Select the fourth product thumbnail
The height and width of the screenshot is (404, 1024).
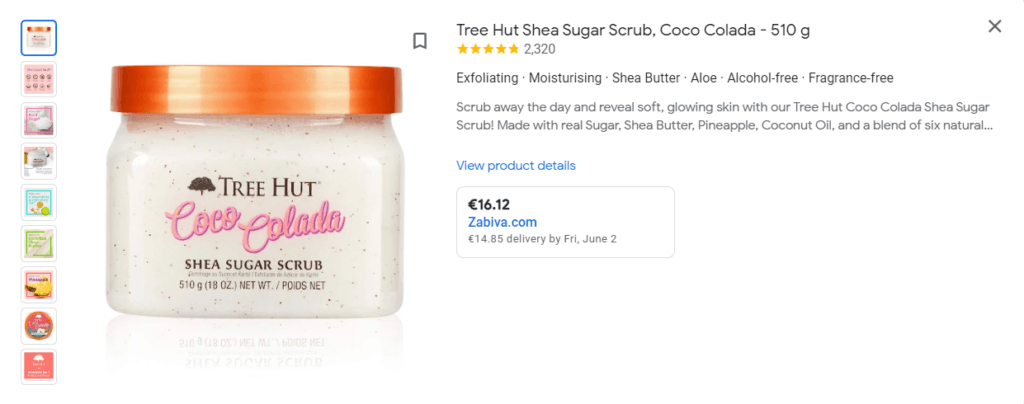pos(39,161)
